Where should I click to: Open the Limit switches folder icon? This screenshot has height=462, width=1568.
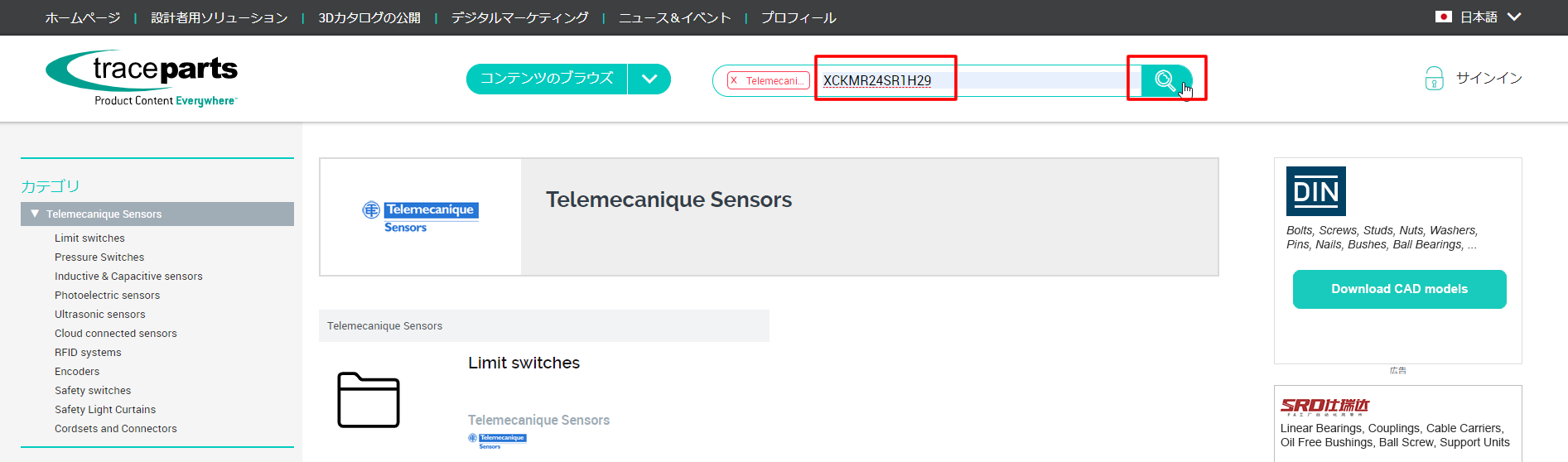point(369,400)
